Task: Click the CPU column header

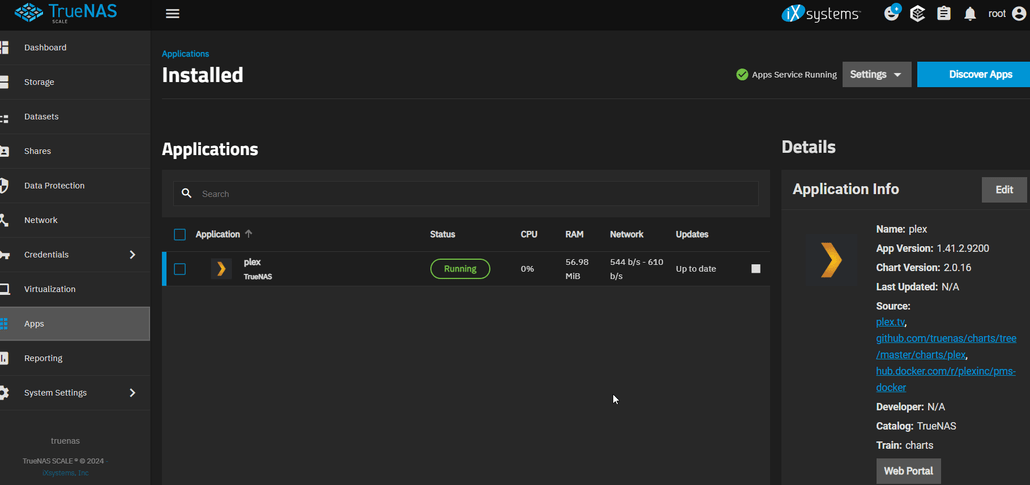Action: click(x=529, y=234)
